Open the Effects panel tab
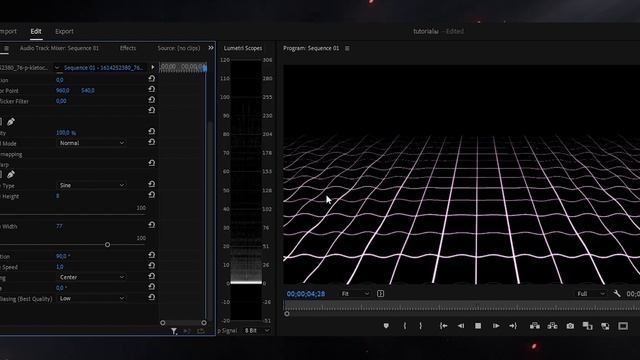 click(128, 48)
